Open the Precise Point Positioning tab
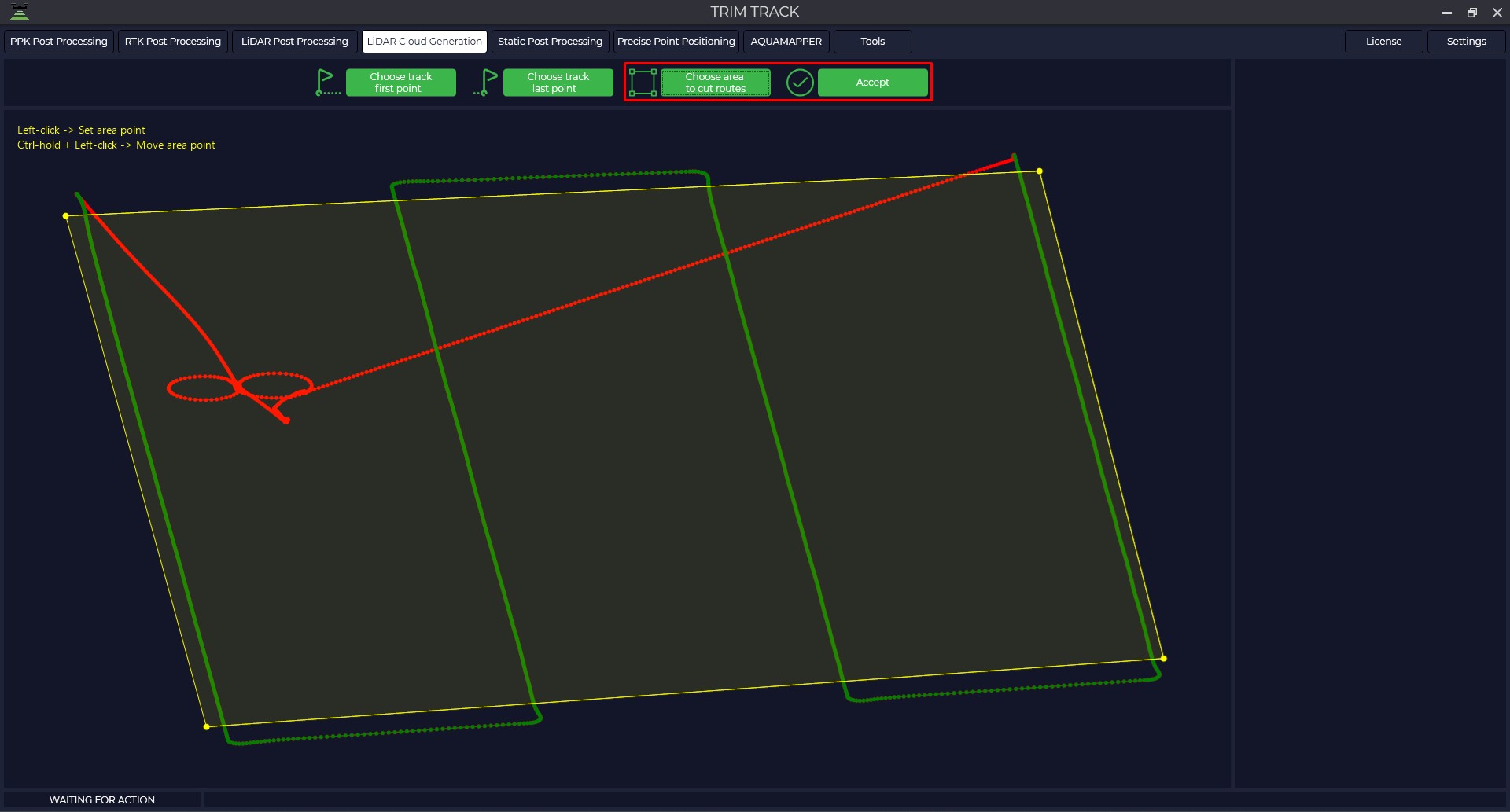 pyautogui.click(x=676, y=42)
